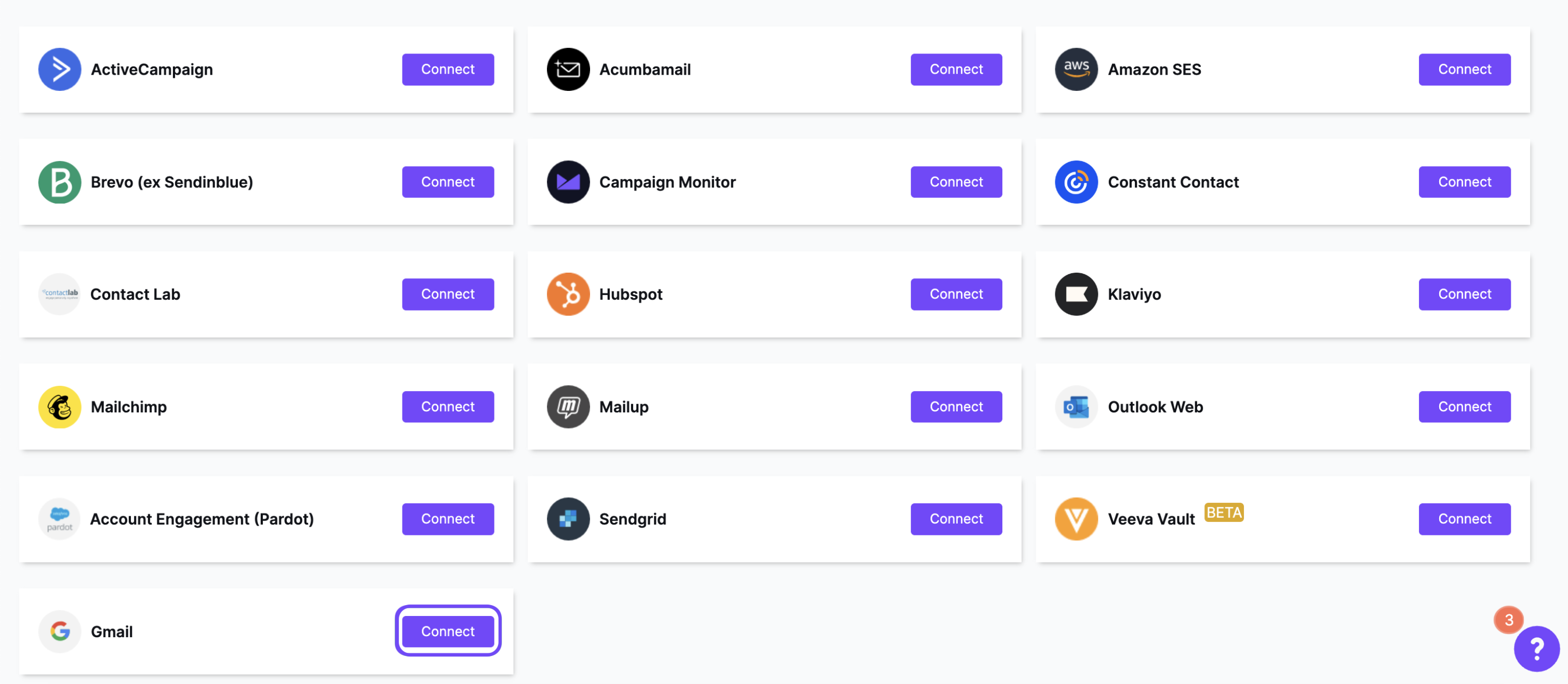The image size is (1568, 684).
Task: Click the Klaviyo flag icon
Action: pos(1076,294)
